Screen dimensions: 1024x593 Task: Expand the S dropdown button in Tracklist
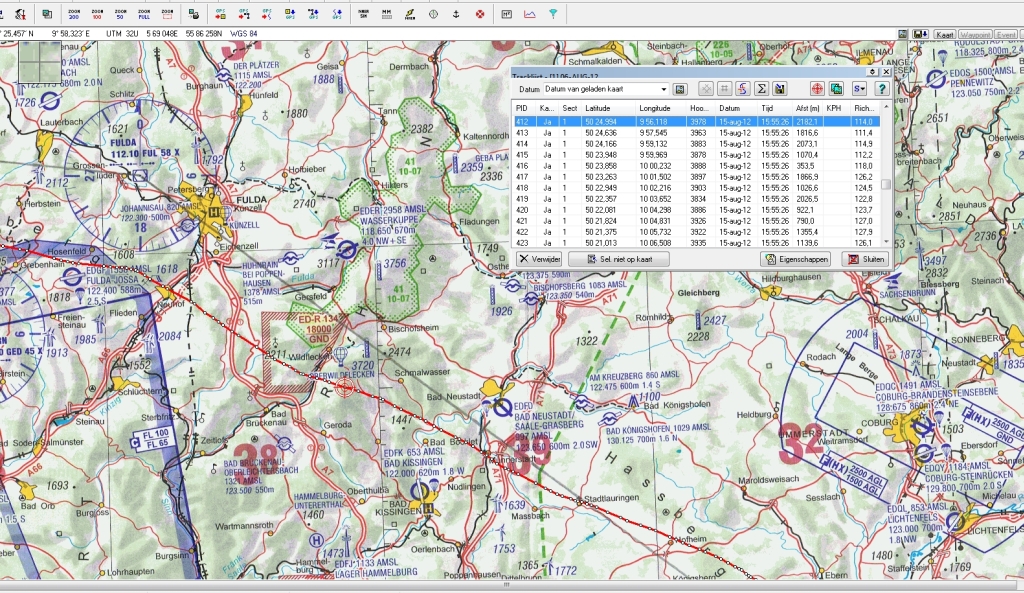pos(859,89)
